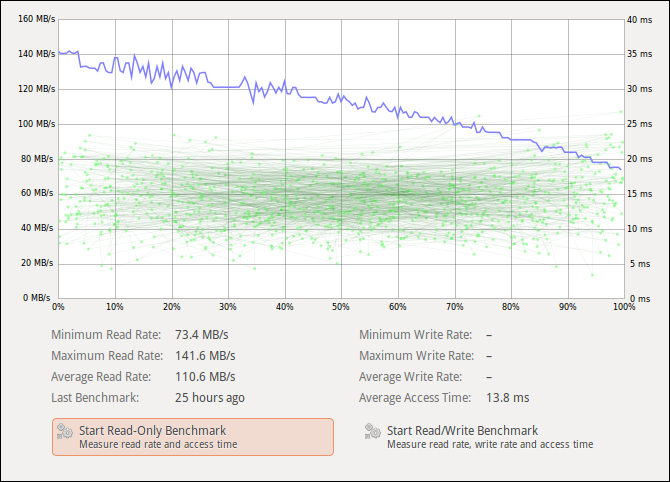
Task: Click the 50% mark on the horizontal axis
Action: pyautogui.click(x=341, y=307)
